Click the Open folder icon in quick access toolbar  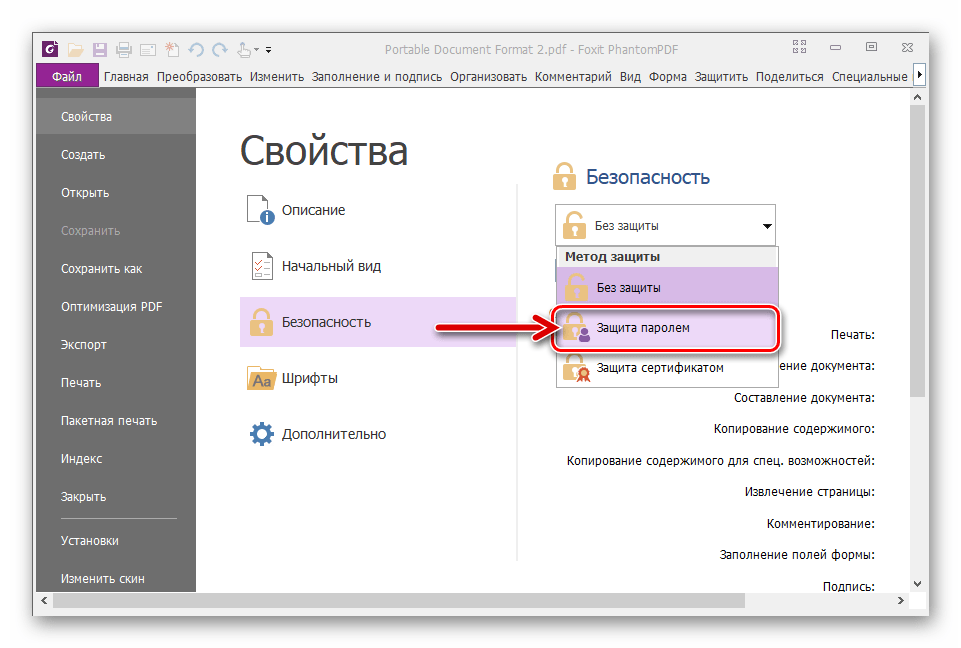(76, 48)
